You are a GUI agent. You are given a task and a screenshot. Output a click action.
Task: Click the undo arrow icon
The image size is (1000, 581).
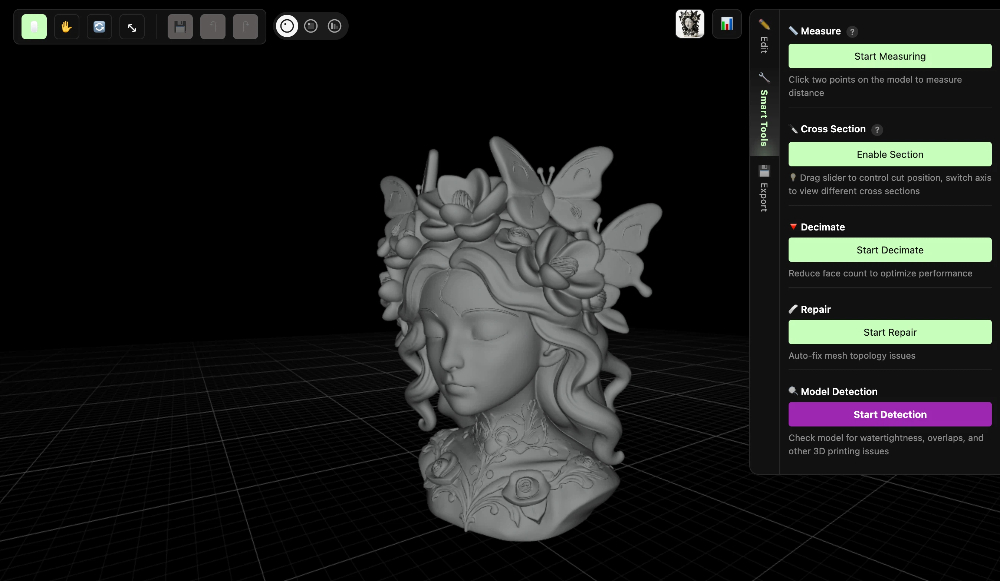point(212,27)
